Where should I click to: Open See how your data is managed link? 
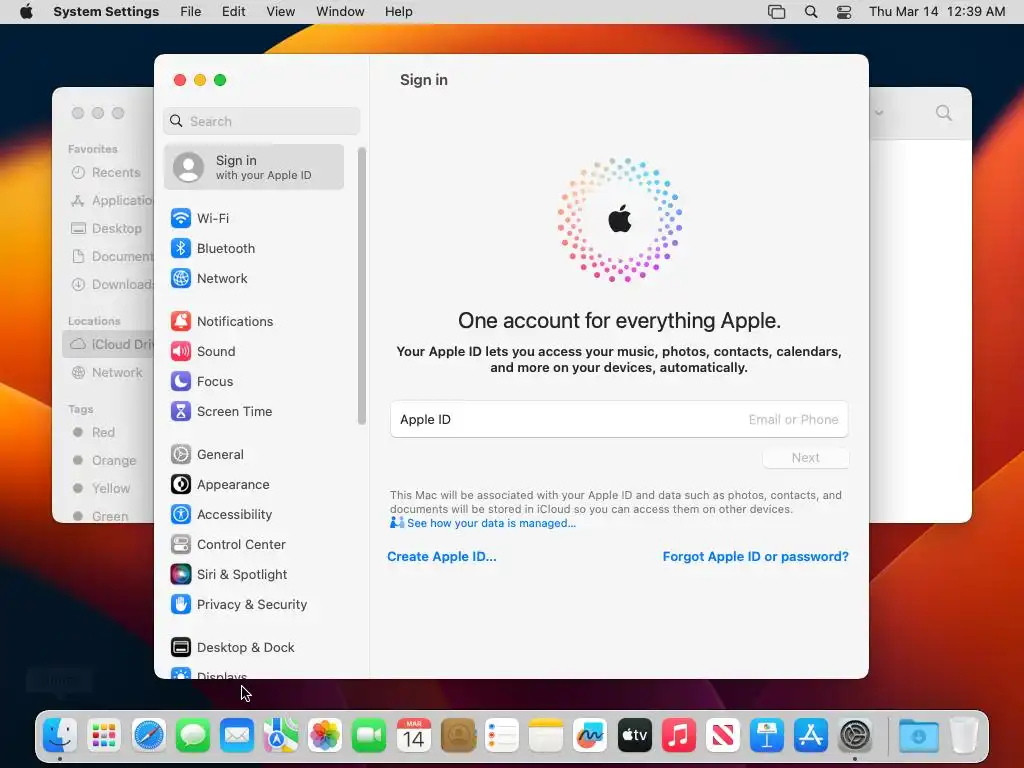tap(491, 523)
